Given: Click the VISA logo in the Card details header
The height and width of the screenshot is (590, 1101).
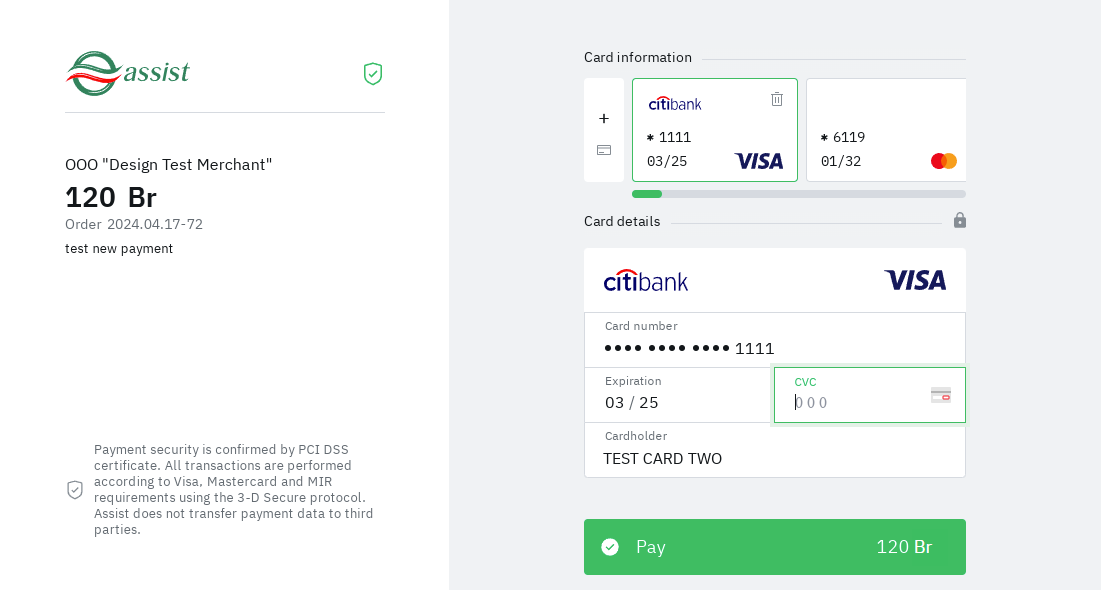Looking at the screenshot, I should tap(915, 280).
